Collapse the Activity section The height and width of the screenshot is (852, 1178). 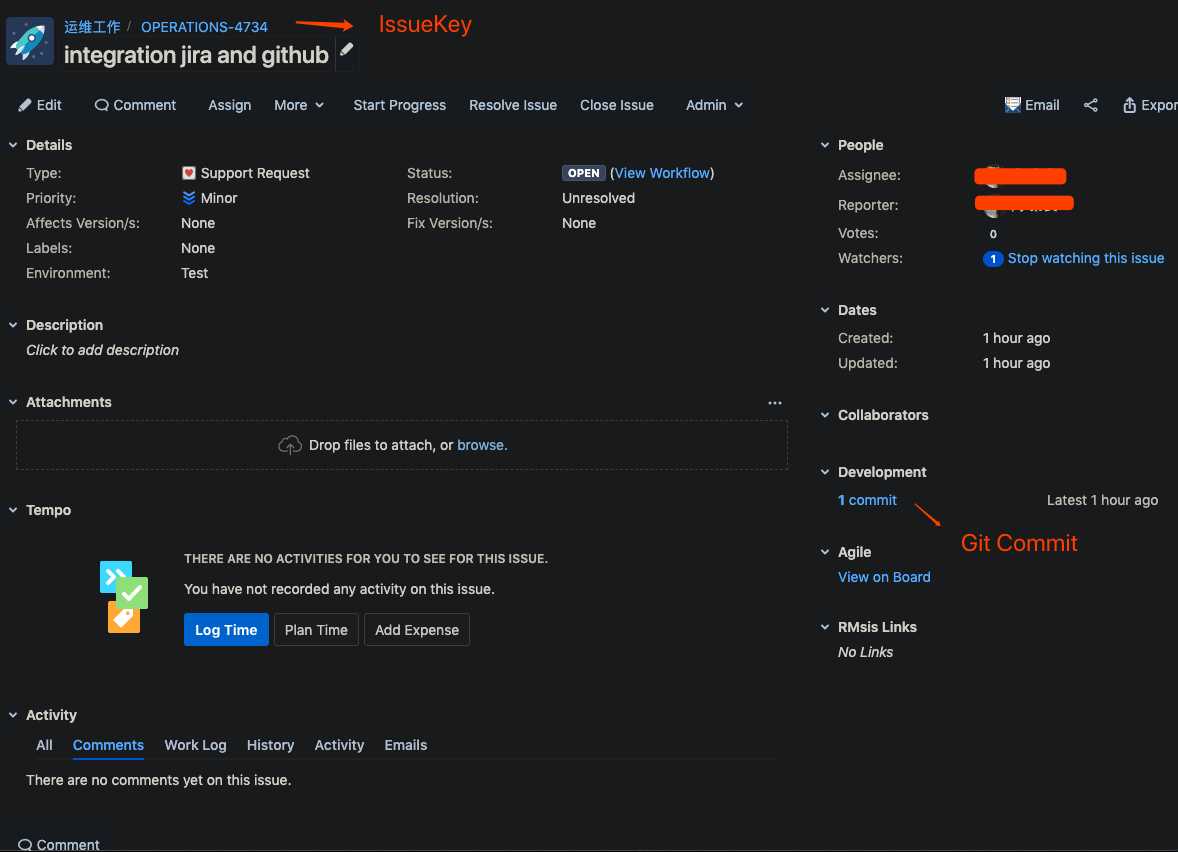13,715
